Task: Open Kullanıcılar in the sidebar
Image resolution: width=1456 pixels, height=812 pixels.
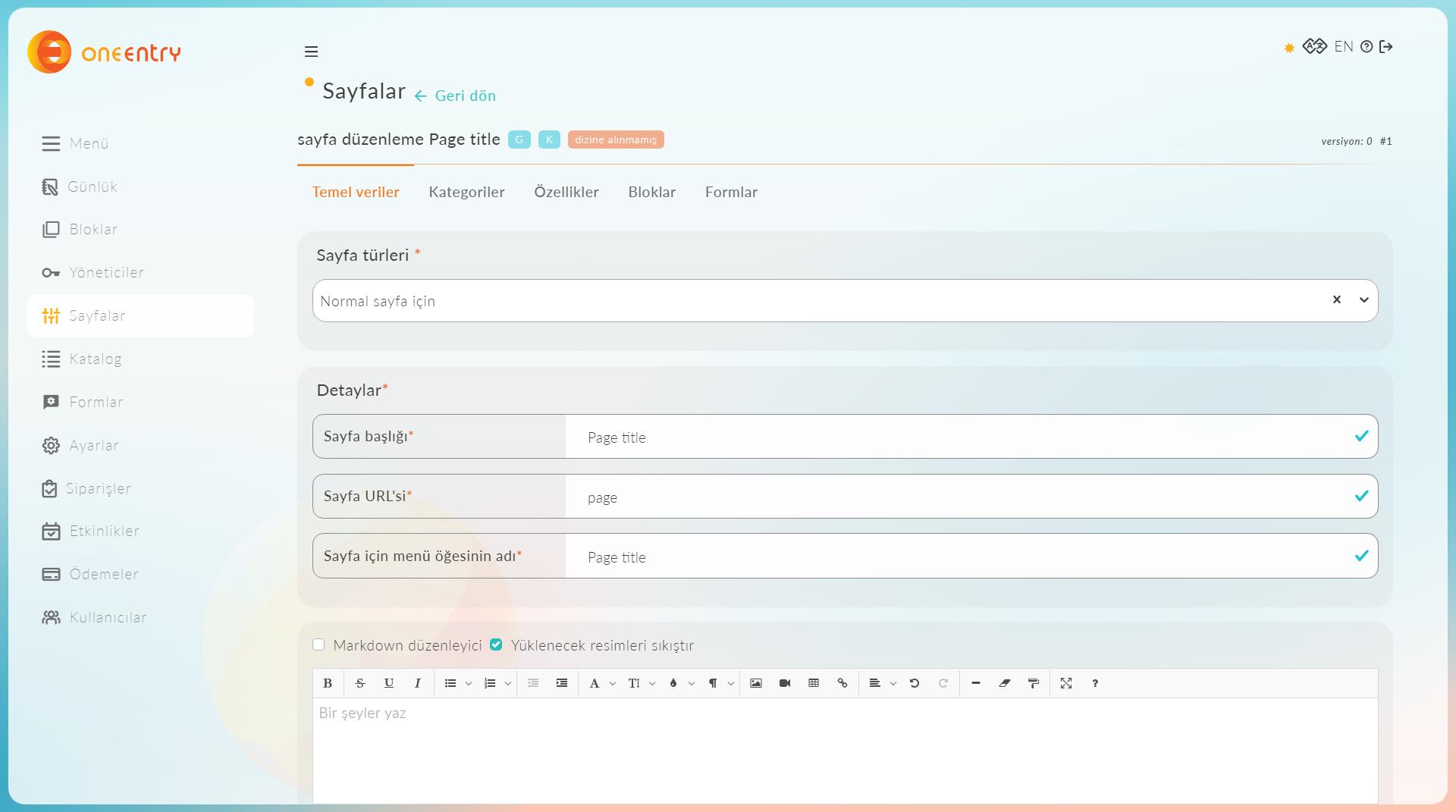Action: point(140,617)
